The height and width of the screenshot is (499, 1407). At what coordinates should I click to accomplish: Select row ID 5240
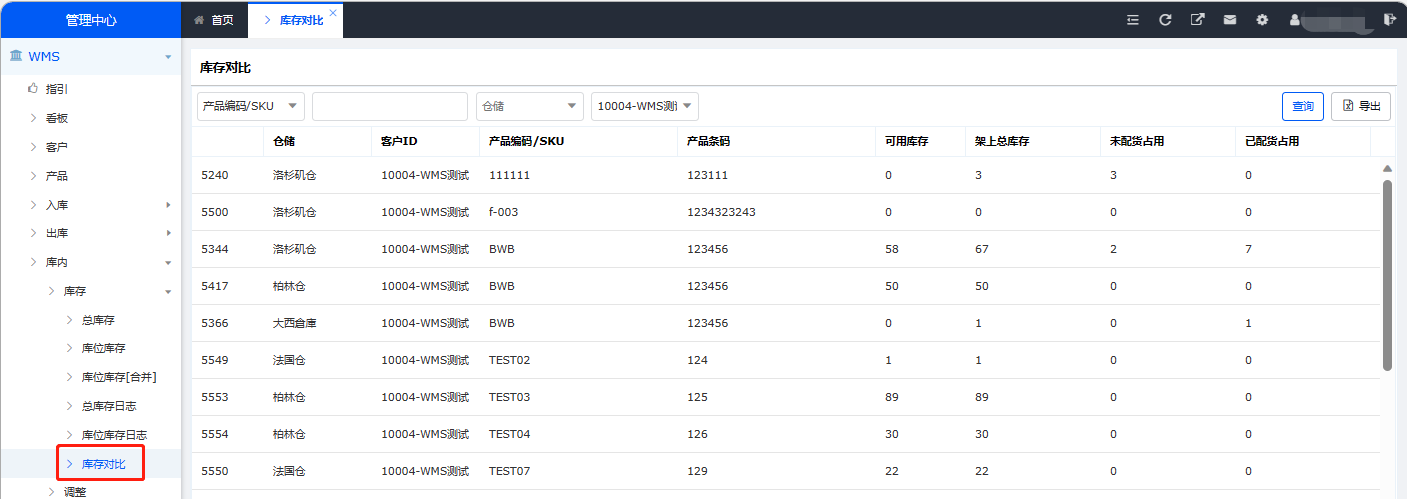215,175
